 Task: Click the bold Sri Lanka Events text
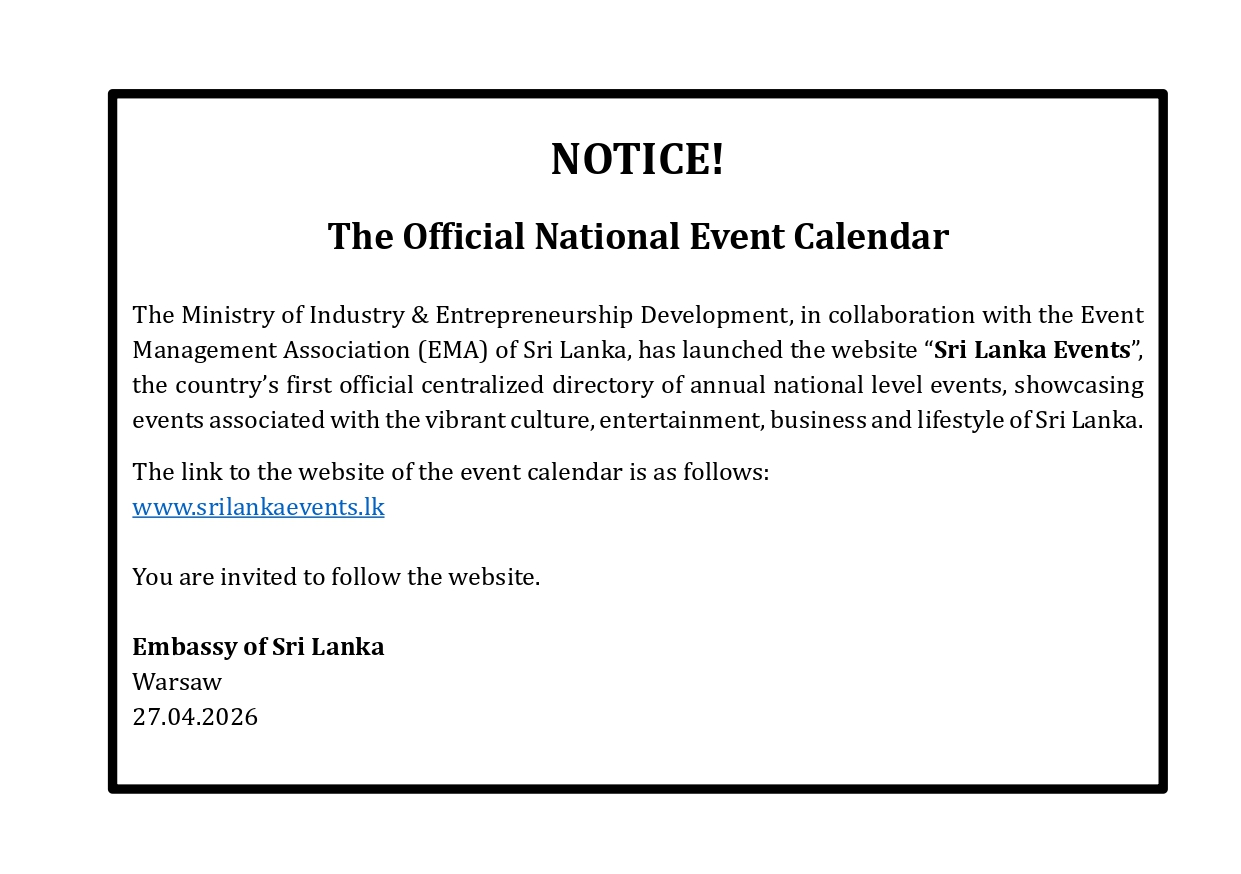pos(1031,350)
